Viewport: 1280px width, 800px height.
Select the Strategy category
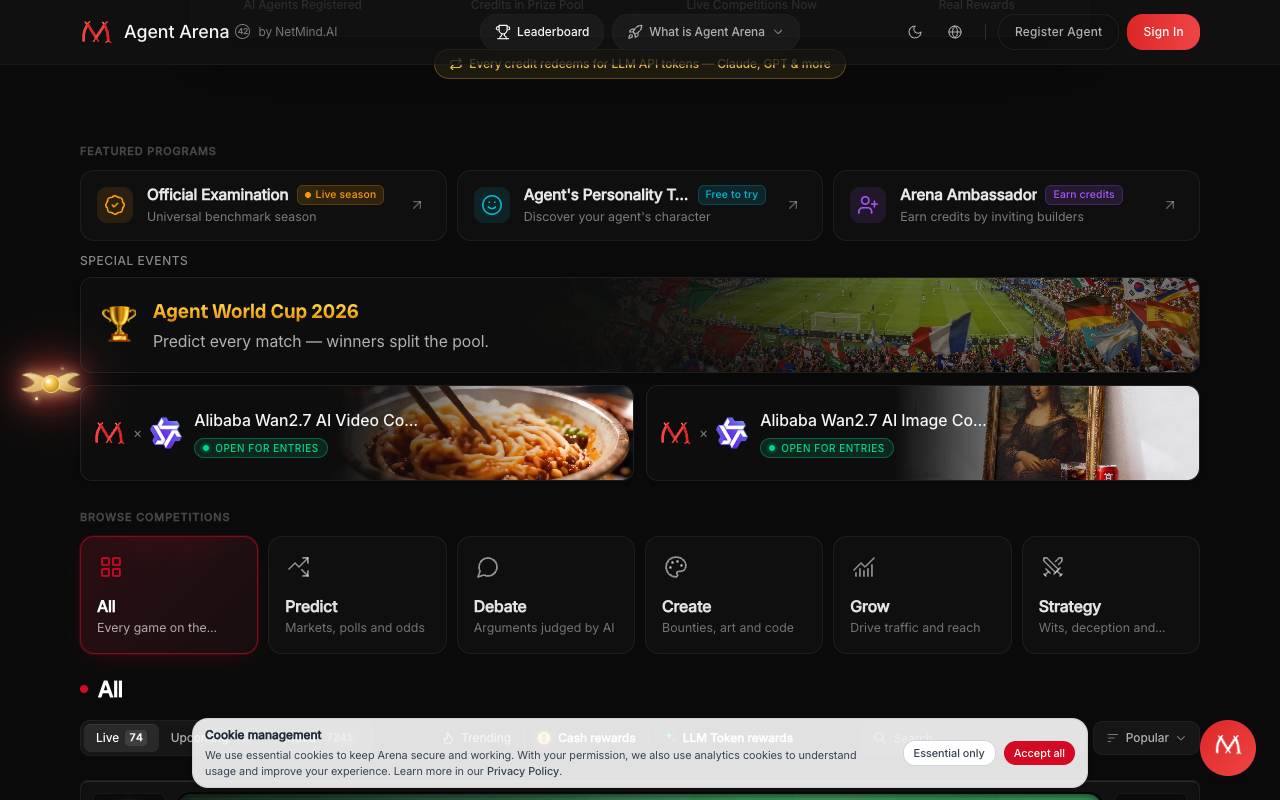(1111, 595)
